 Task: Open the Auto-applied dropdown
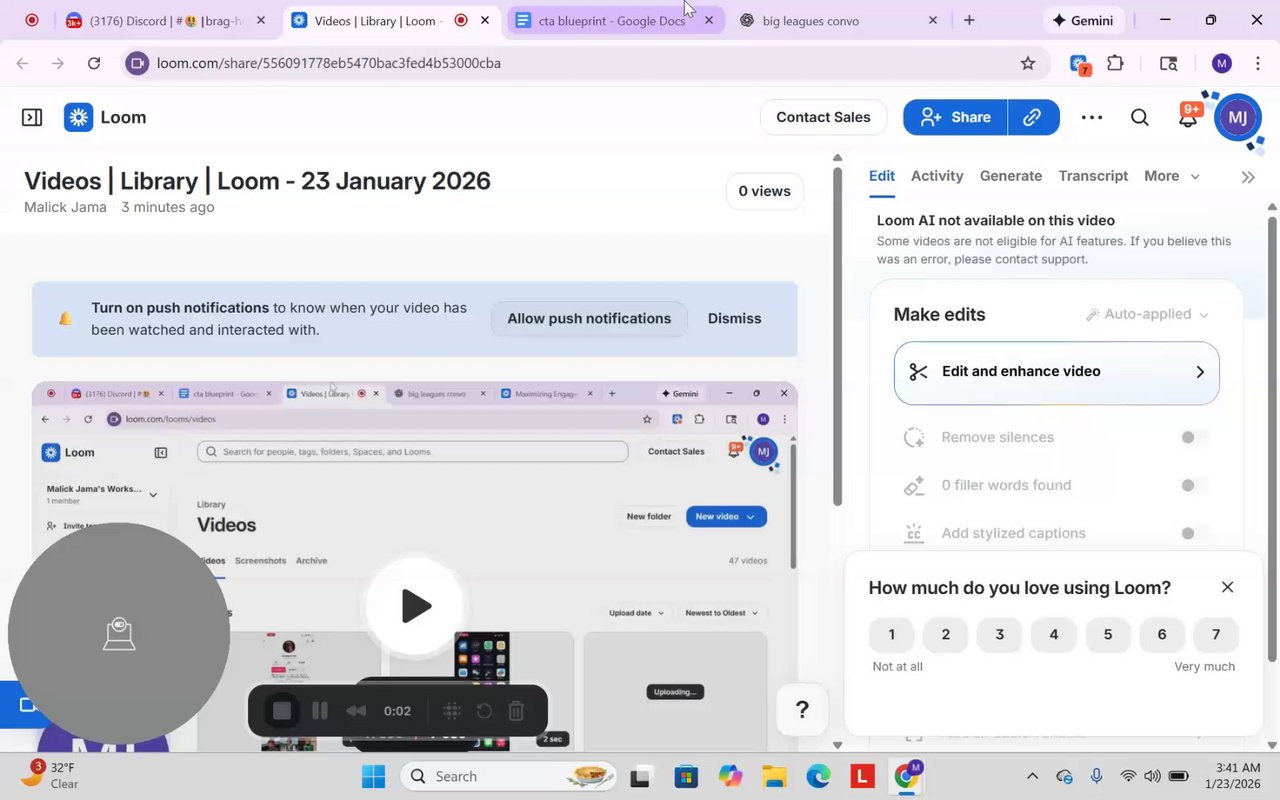pyautogui.click(x=1147, y=314)
